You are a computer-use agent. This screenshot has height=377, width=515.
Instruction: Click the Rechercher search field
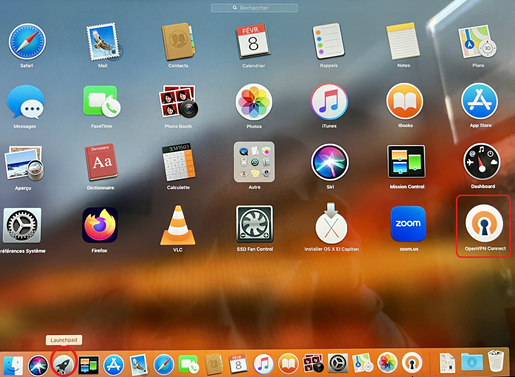coord(254,8)
